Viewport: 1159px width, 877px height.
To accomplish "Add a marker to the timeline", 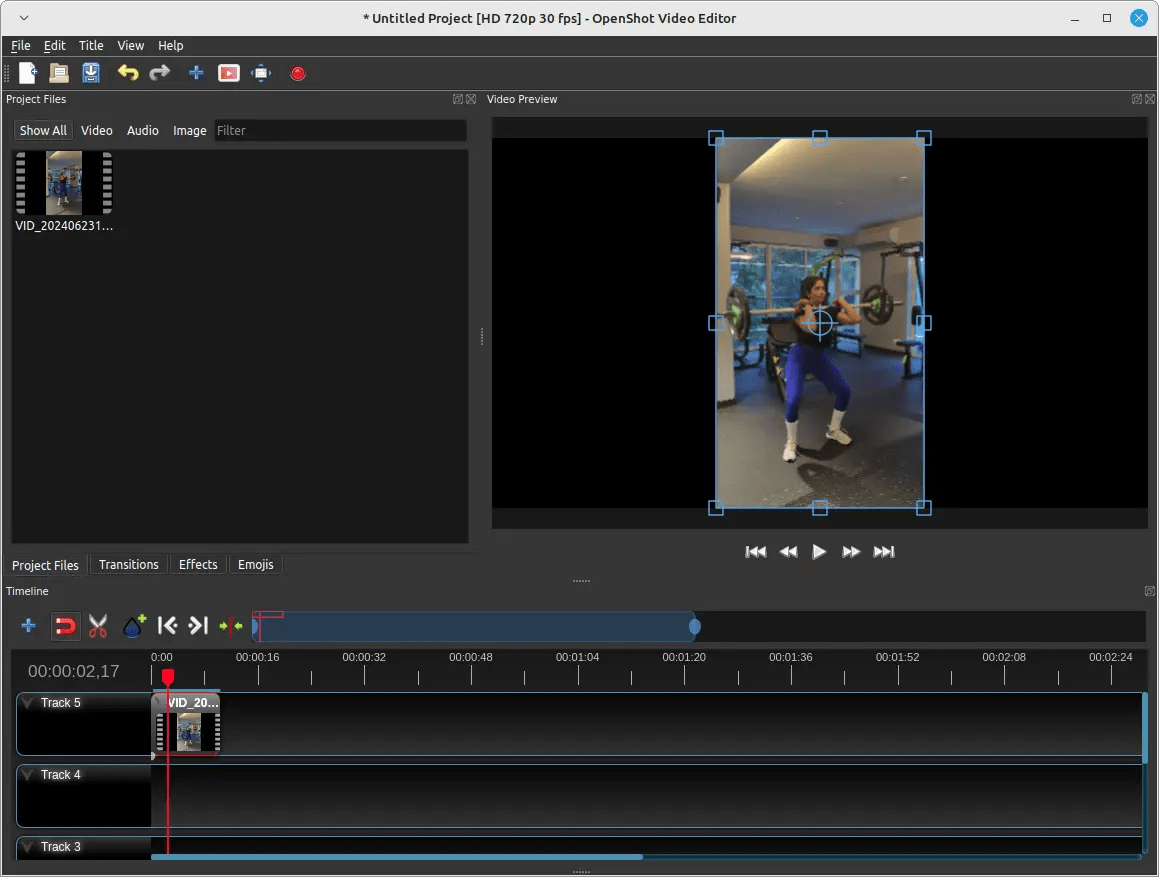I will pyautogui.click(x=134, y=626).
